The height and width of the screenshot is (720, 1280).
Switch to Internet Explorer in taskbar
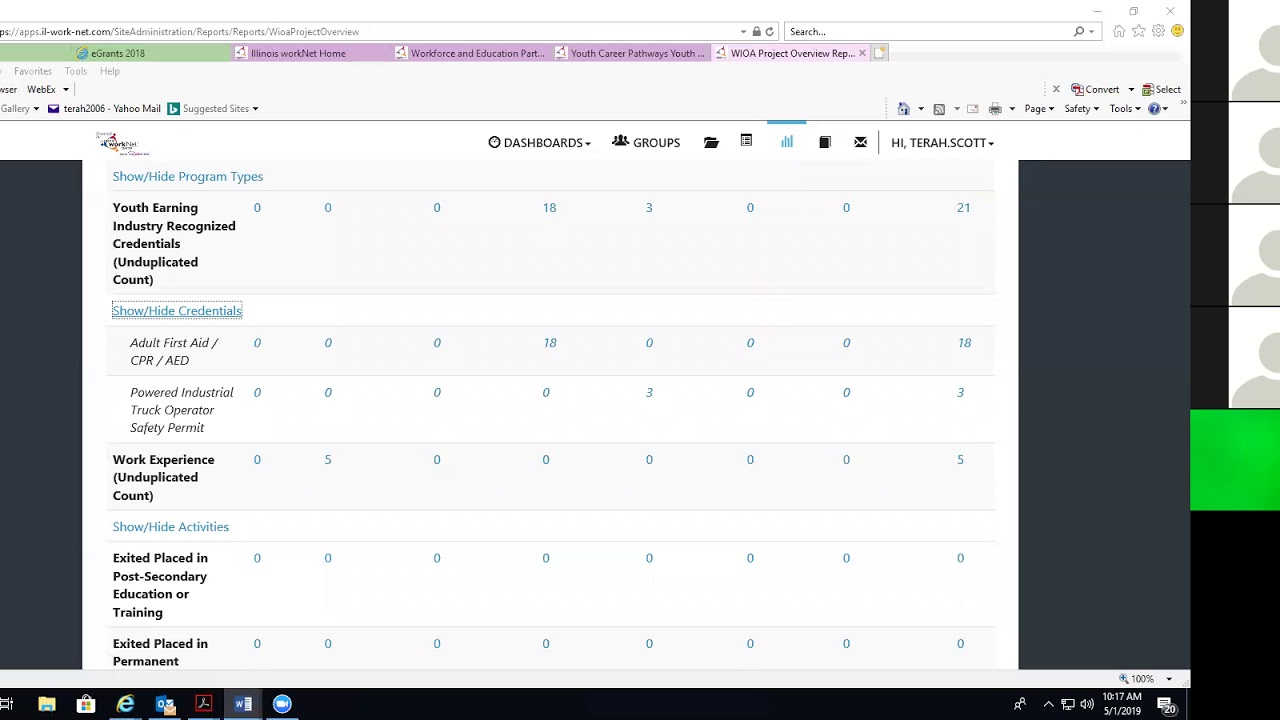126,704
